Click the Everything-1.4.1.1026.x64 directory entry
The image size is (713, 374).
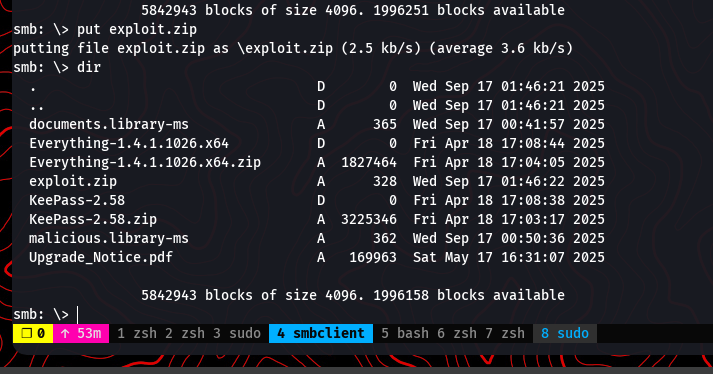point(129,143)
